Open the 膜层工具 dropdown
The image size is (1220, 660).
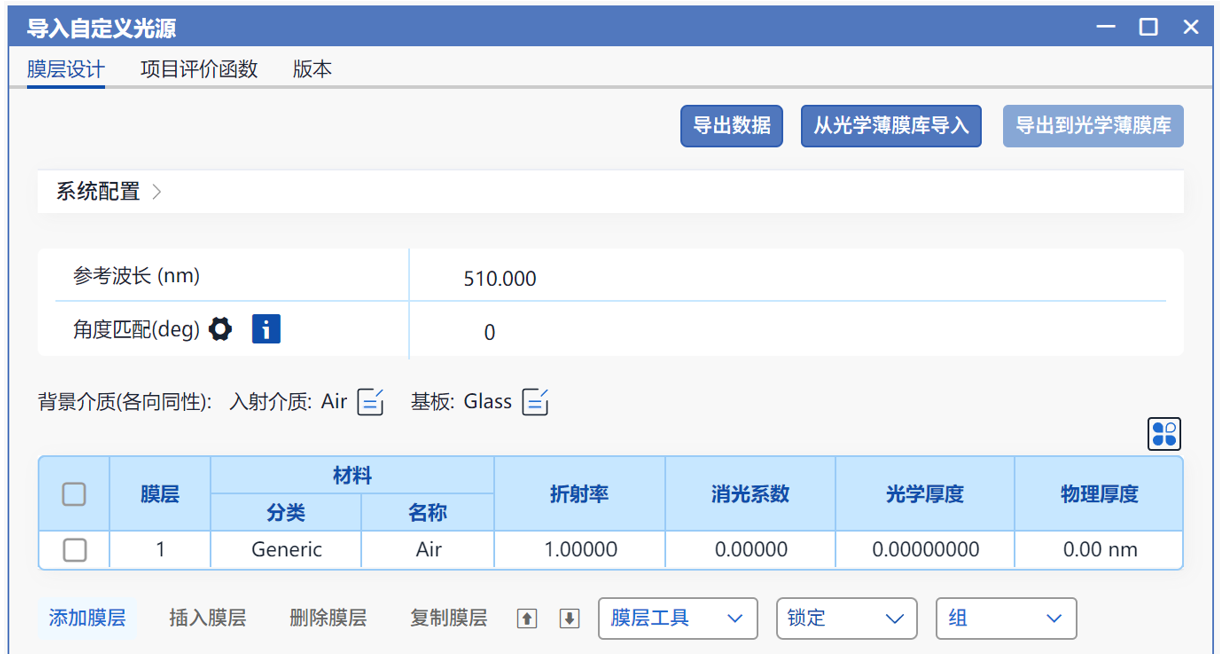677,619
